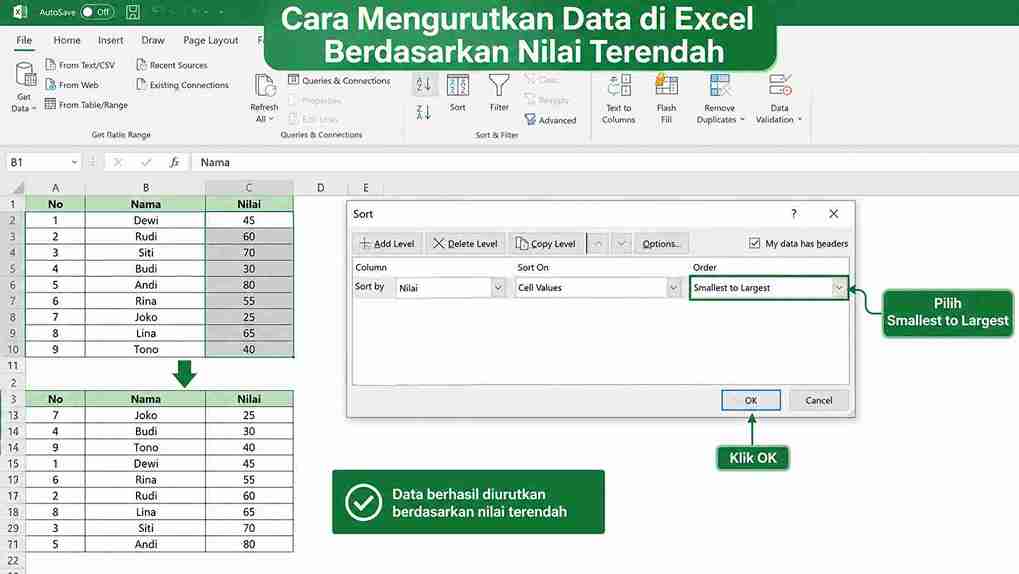
Task: Click the Get Data icon
Action: pyautogui.click(x=25, y=75)
